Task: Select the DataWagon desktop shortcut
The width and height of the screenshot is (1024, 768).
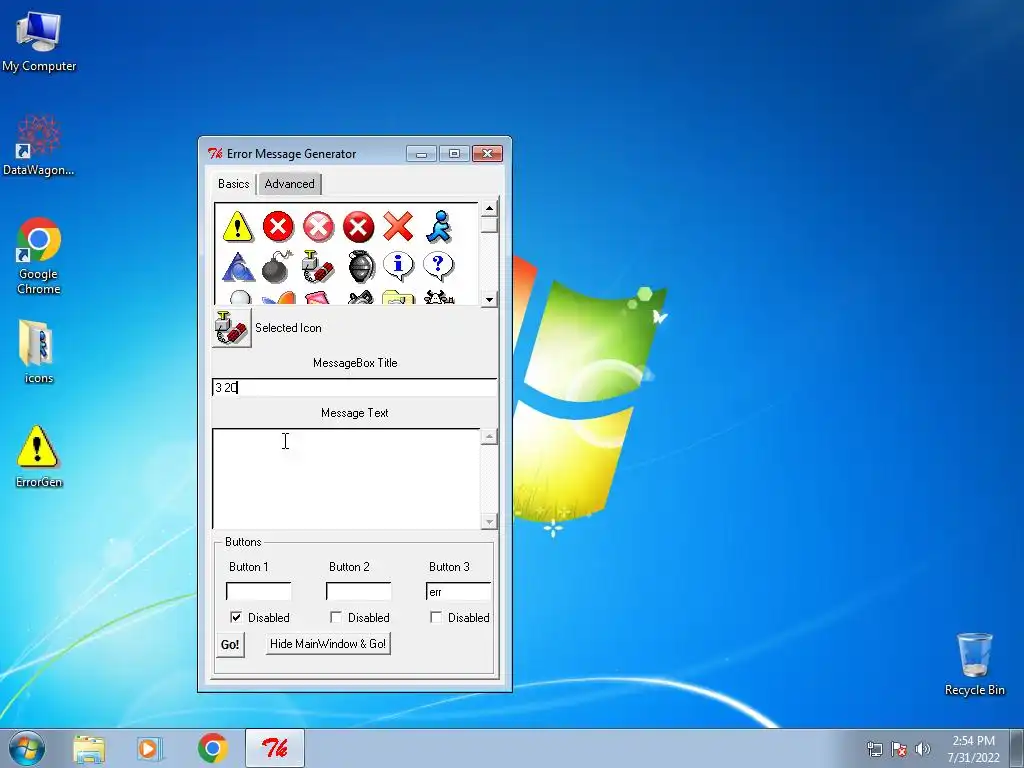Action: (x=39, y=145)
